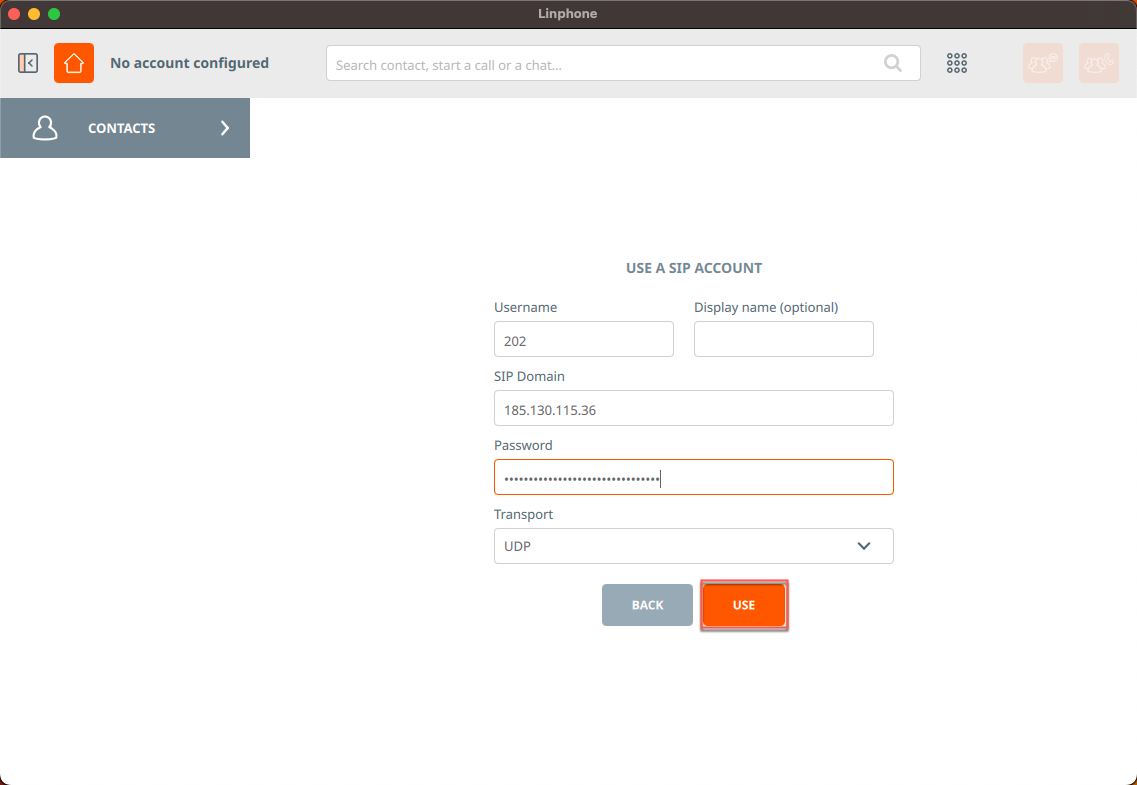Go to the orange Home icon
This screenshot has width=1137, height=785.
coord(74,63)
